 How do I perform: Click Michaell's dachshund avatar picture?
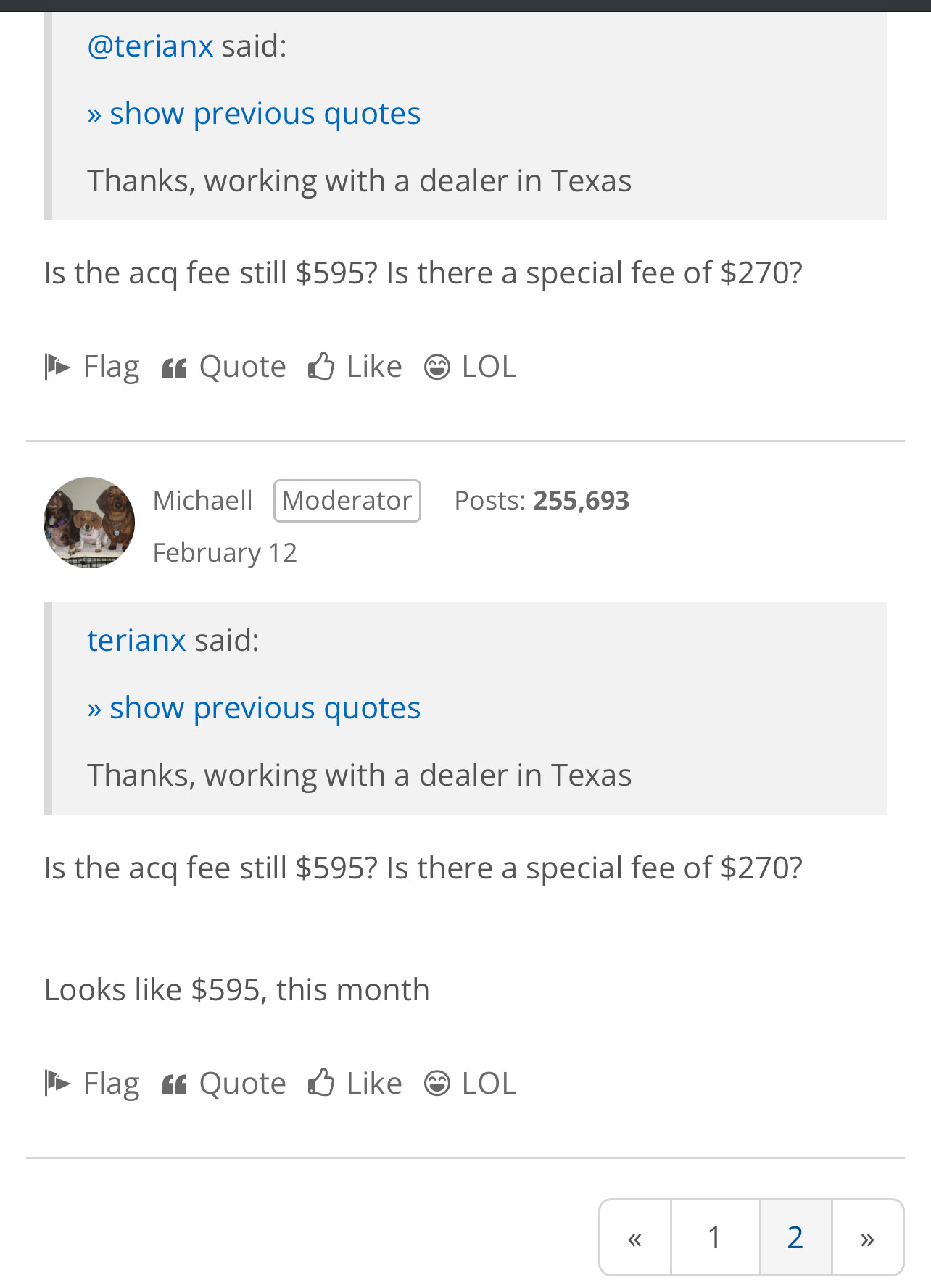click(89, 523)
